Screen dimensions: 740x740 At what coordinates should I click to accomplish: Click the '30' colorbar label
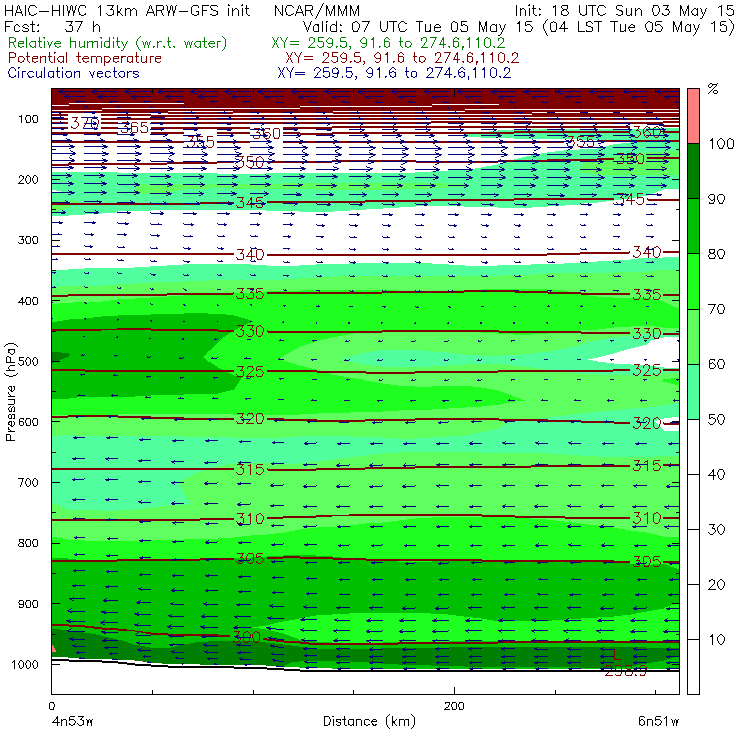coord(716,530)
